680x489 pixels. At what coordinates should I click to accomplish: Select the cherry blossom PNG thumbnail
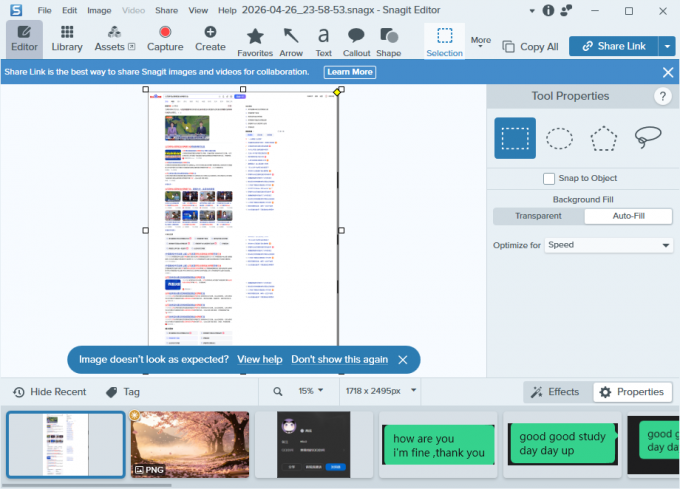[190, 445]
